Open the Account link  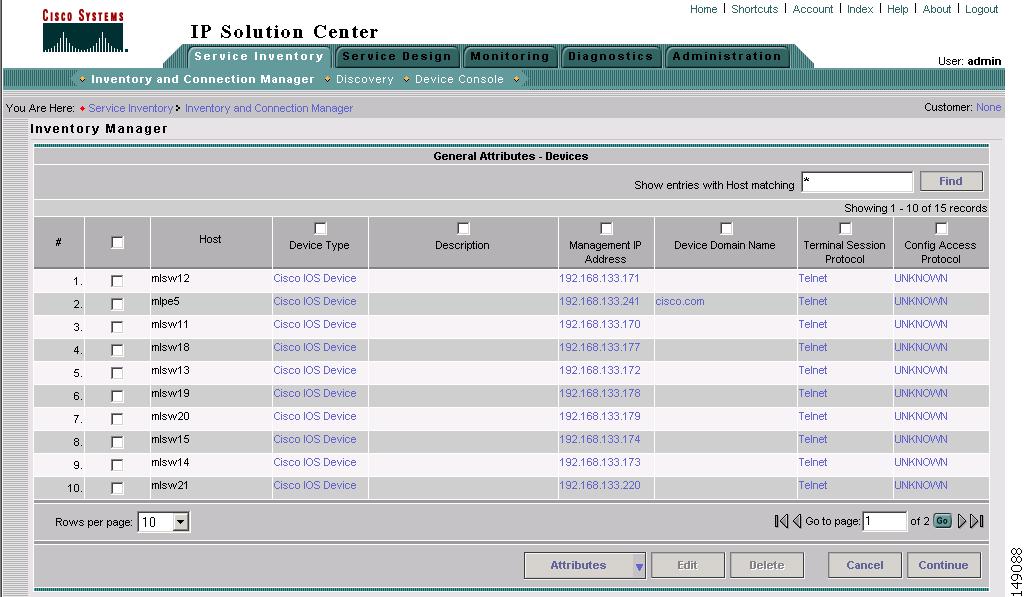812,9
